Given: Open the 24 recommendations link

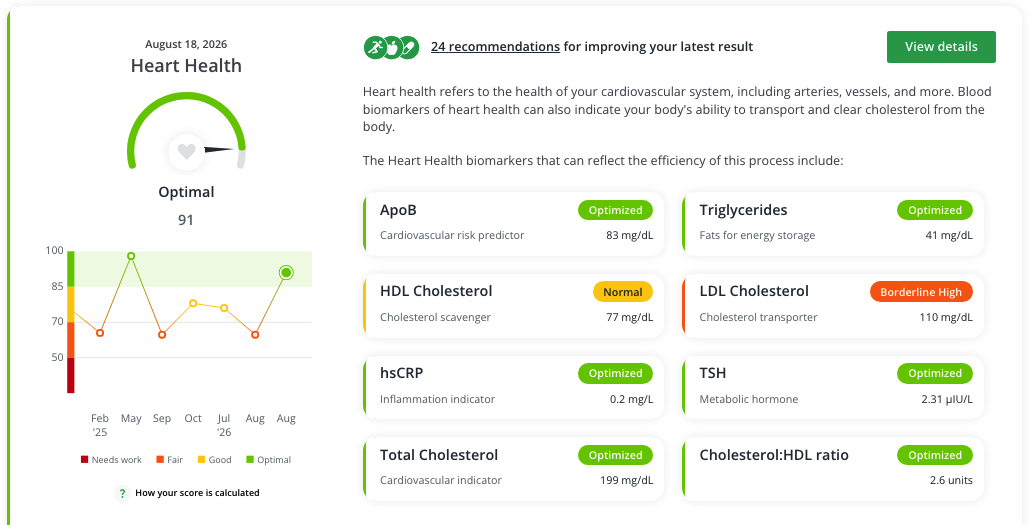Looking at the screenshot, I should coord(495,47).
